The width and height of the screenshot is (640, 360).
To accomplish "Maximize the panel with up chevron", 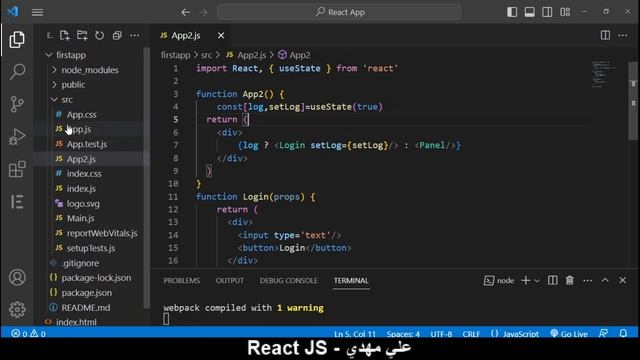I will pos(605,280).
